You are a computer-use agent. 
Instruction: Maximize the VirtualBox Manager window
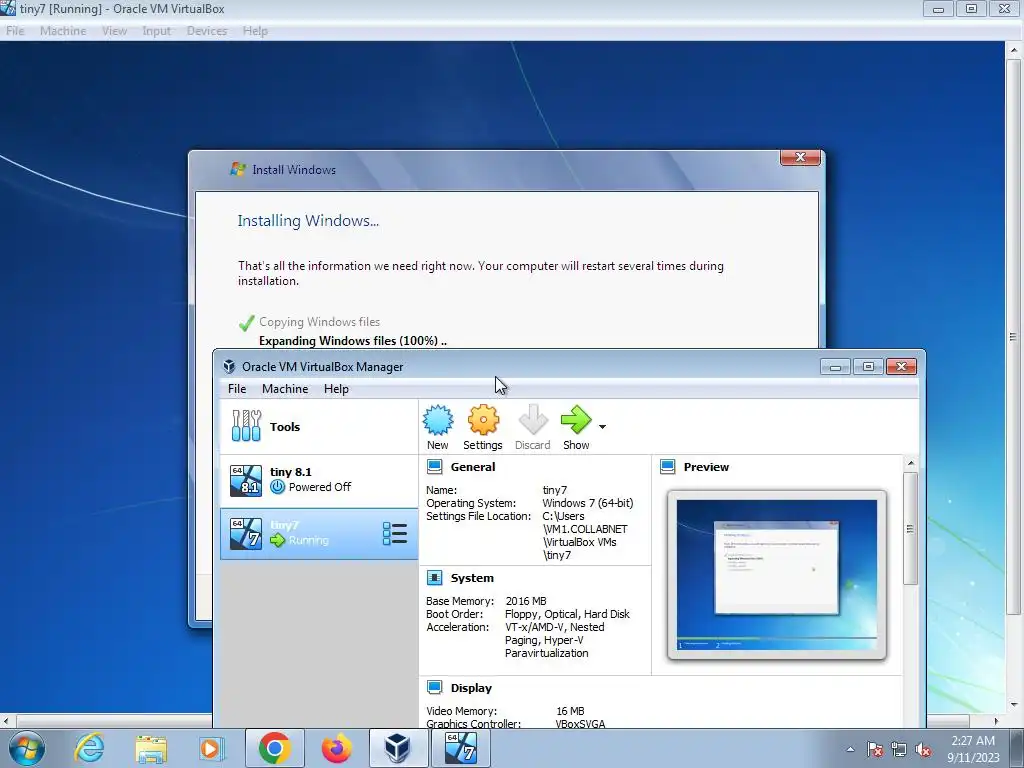click(868, 367)
